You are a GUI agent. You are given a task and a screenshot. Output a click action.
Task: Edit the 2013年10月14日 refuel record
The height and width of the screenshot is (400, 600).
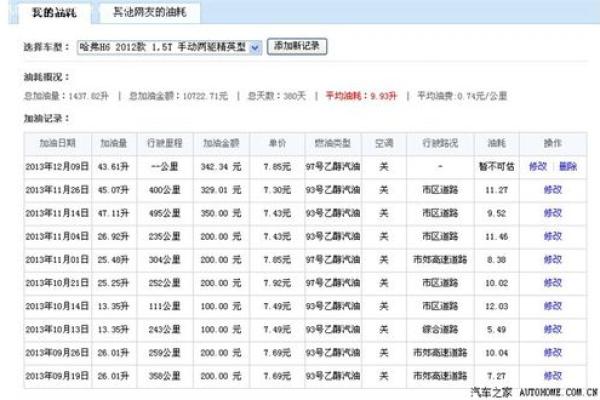(x=552, y=306)
